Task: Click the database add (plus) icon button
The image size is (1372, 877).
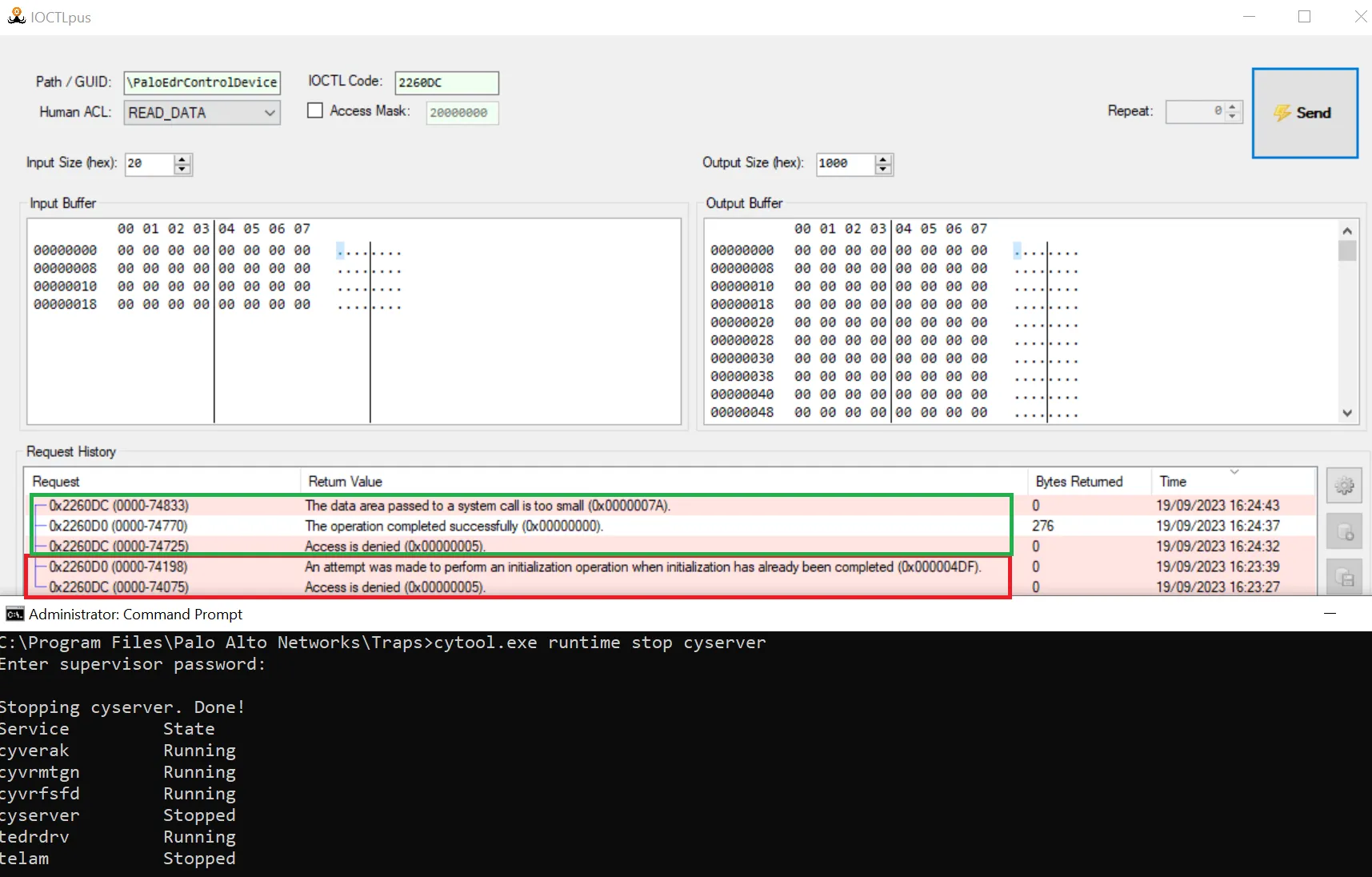Action: pos(1344,532)
